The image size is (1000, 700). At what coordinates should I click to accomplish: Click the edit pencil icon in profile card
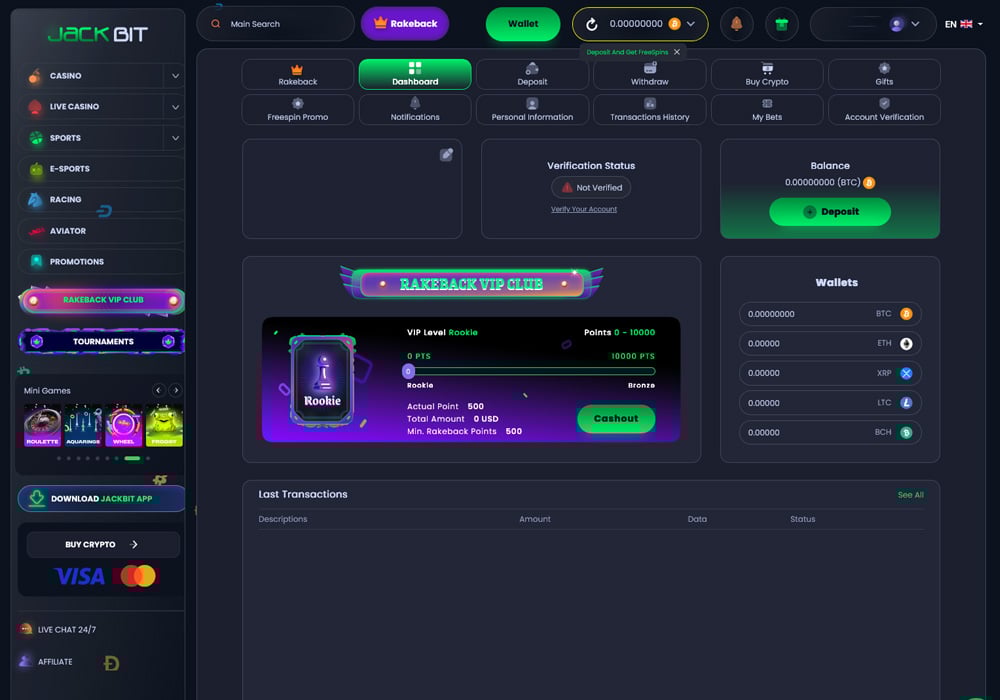(446, 154)
